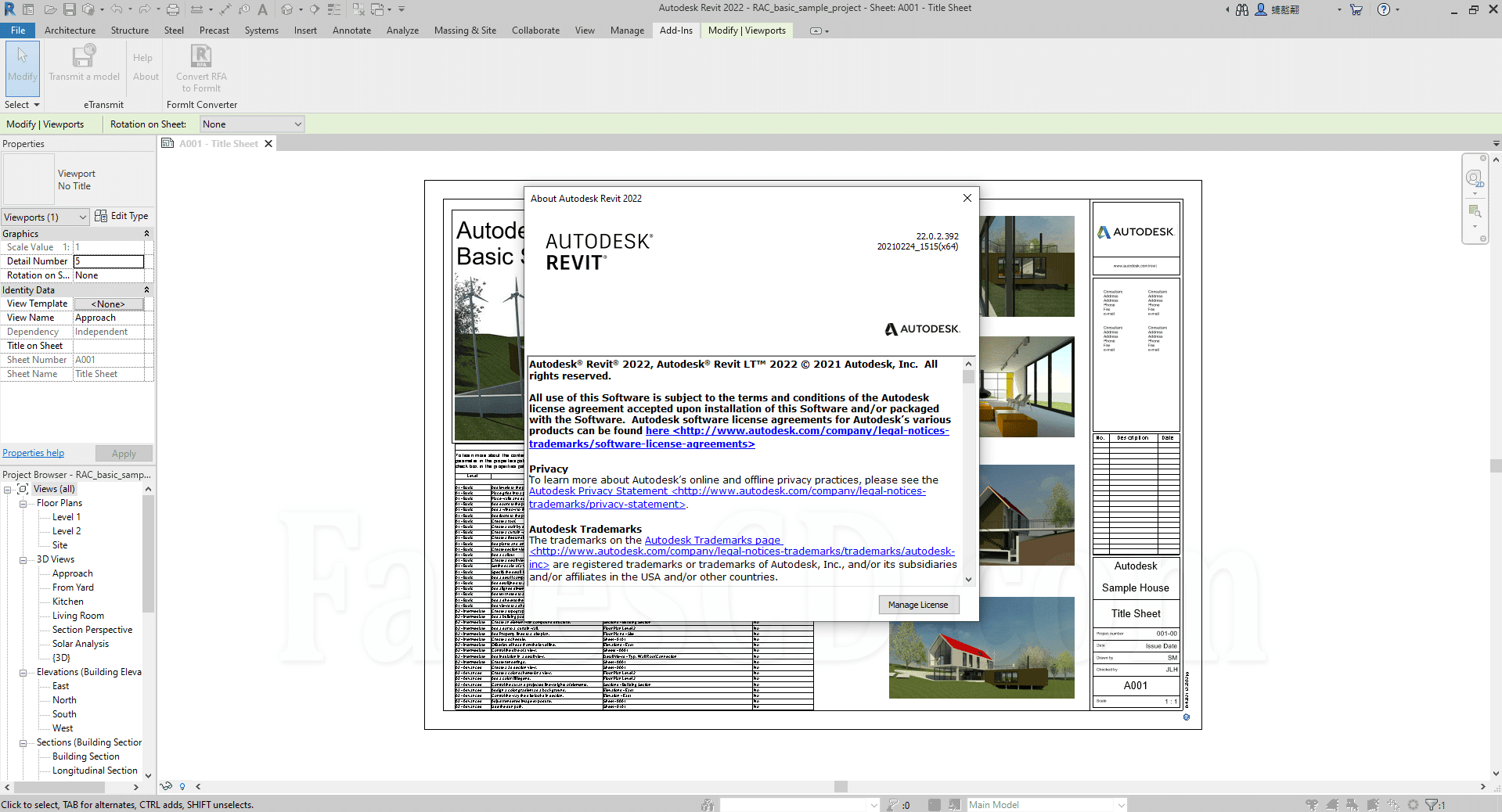This screenshot has width=1502, height=812.
Task: Collapse the Graphics properties section
Action: pos(146,233)
